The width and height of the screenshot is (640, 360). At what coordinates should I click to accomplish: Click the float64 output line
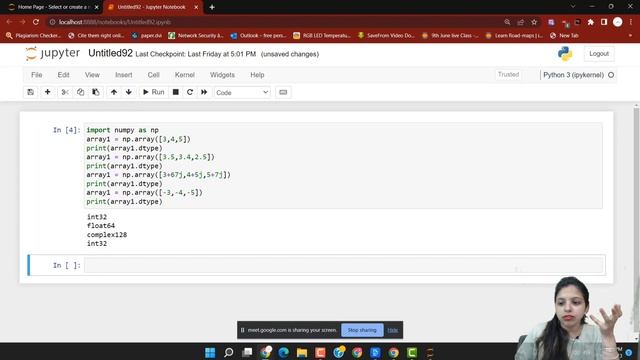coord(101,226)
